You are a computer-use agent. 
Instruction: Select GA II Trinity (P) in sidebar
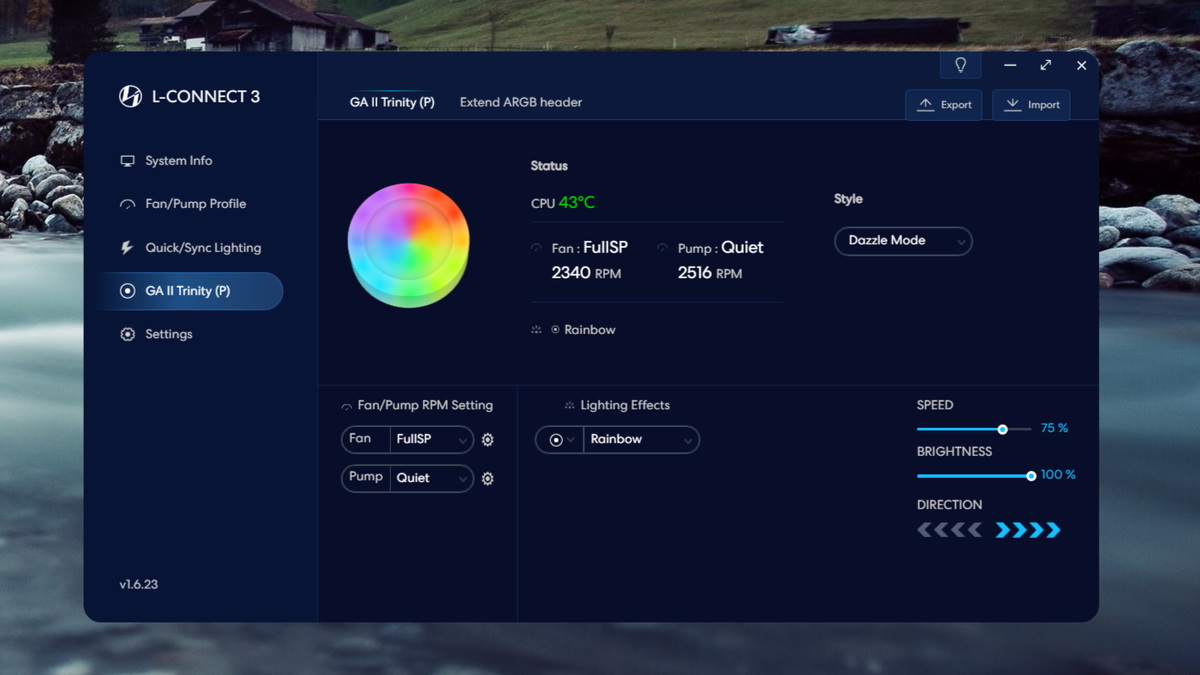point(190,291)
